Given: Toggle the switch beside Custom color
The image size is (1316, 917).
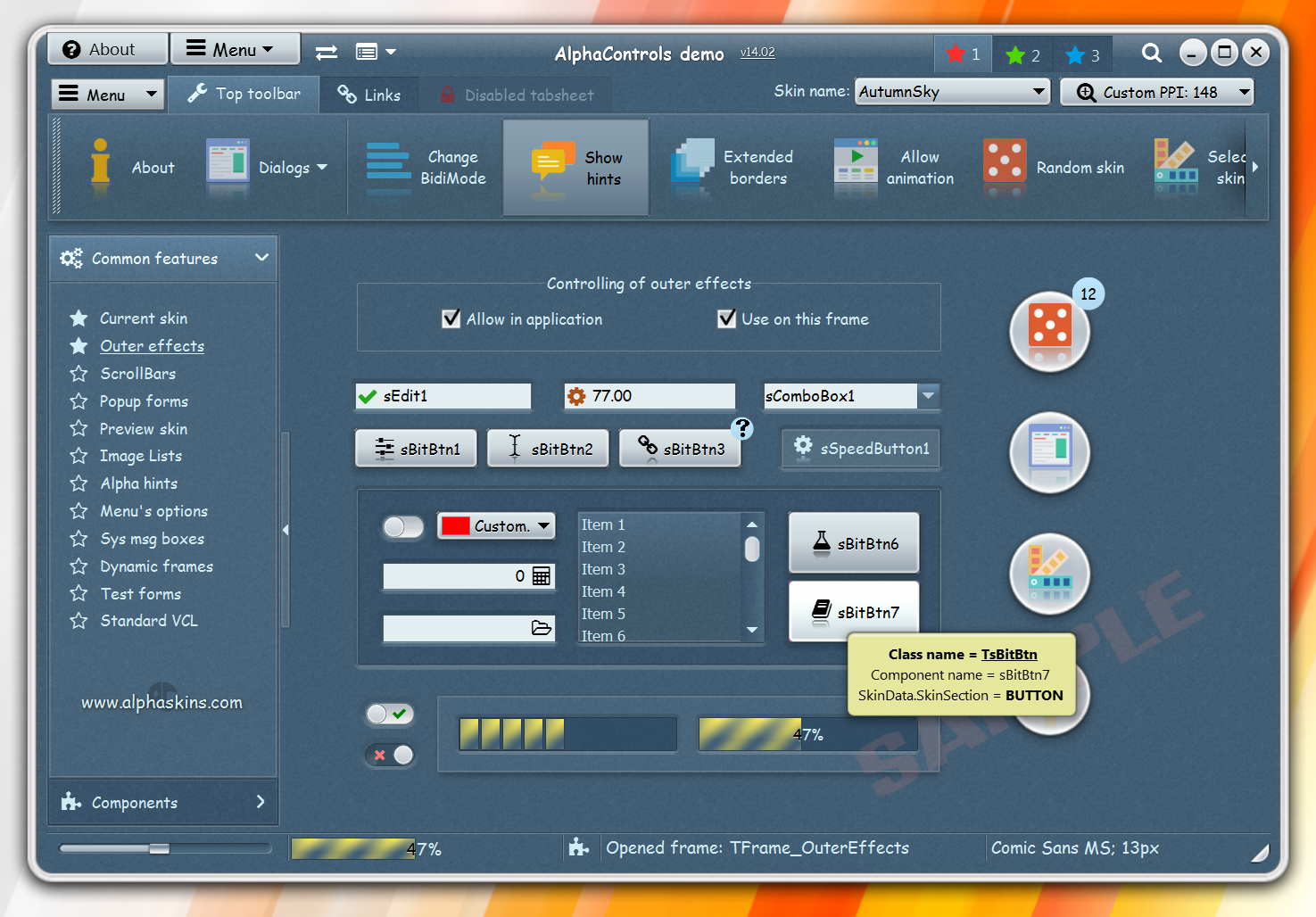Looking at the screenshot, I should coord(403,527).
